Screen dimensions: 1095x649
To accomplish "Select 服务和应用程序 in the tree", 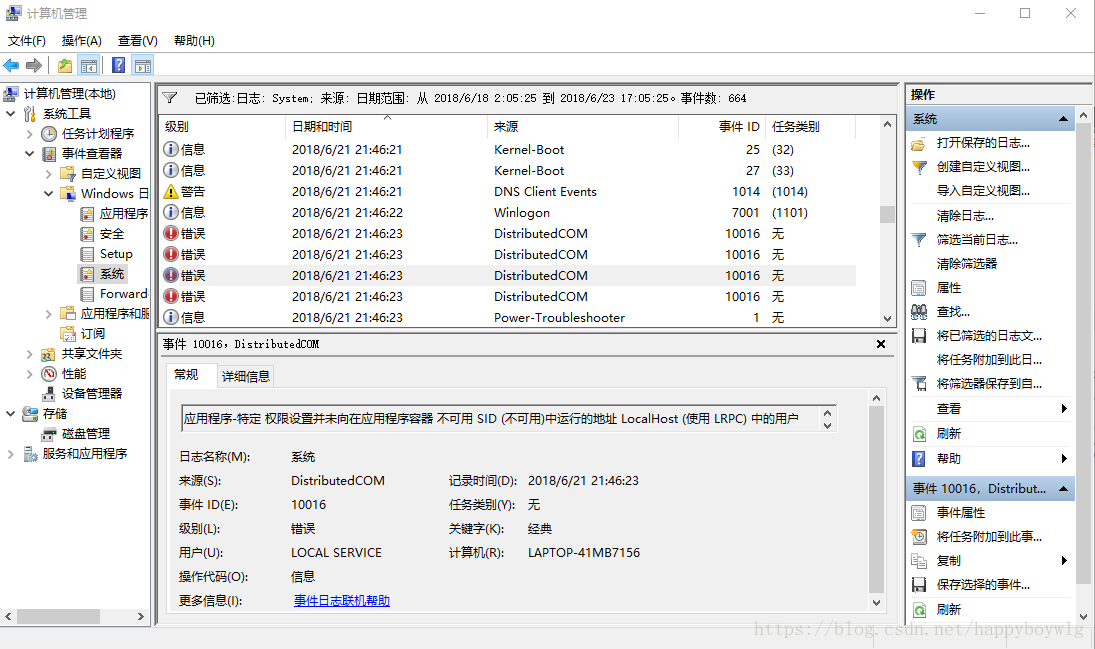I will coord(84,454).
